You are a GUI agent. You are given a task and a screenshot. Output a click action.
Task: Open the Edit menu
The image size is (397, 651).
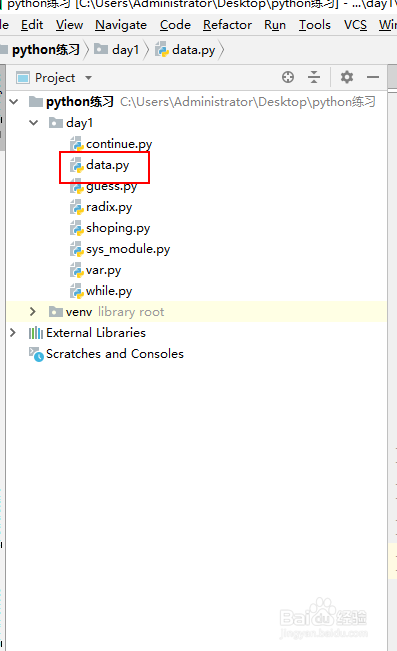32,25
